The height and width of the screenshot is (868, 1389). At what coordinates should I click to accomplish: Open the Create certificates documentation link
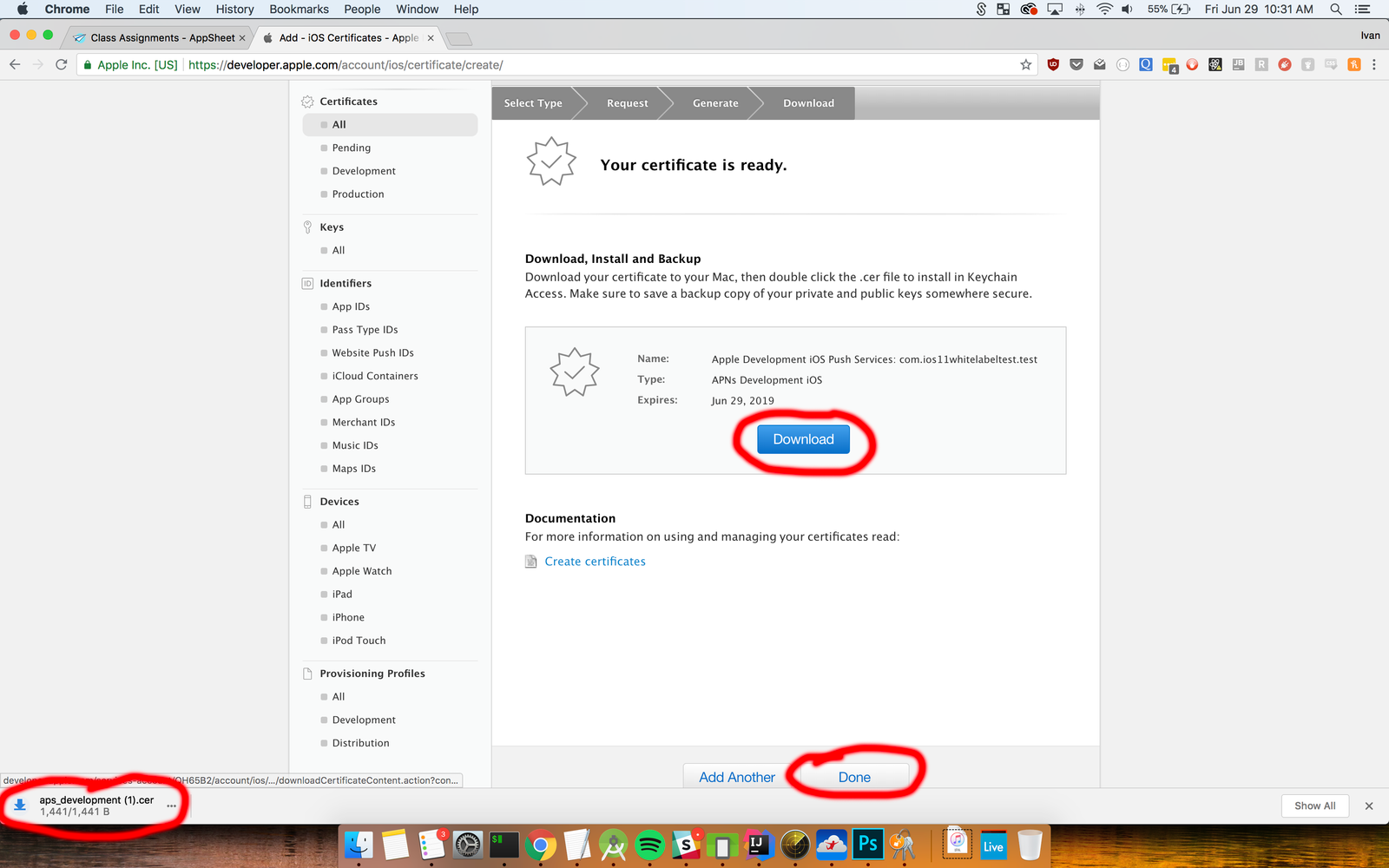click(x=595, y=562)
